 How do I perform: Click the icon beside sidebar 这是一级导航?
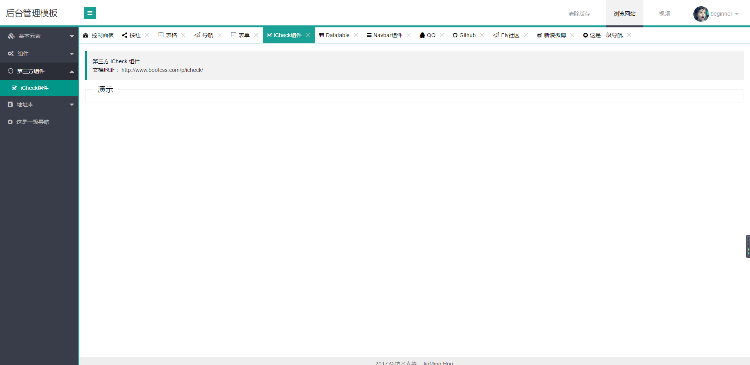pos(11,122)
